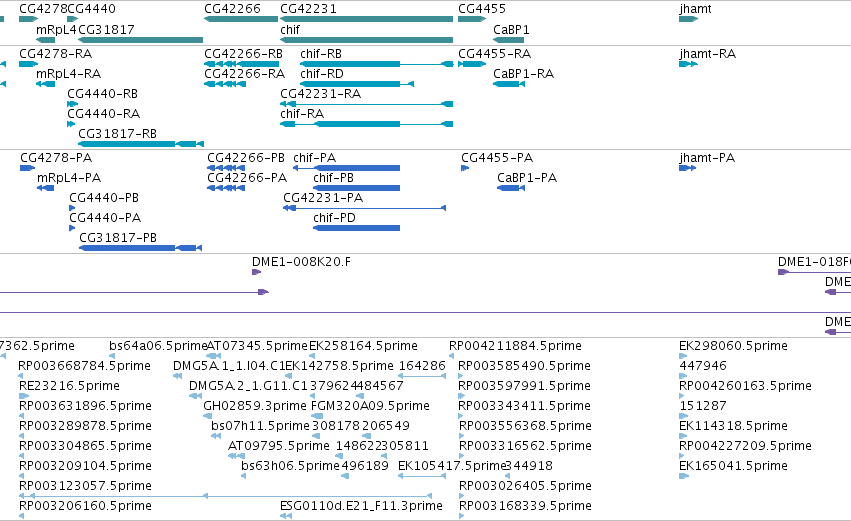This screenshot has width=851, height=521.
Task: Click the CG4455-PA protein label
Action: (x=497, y=158)
